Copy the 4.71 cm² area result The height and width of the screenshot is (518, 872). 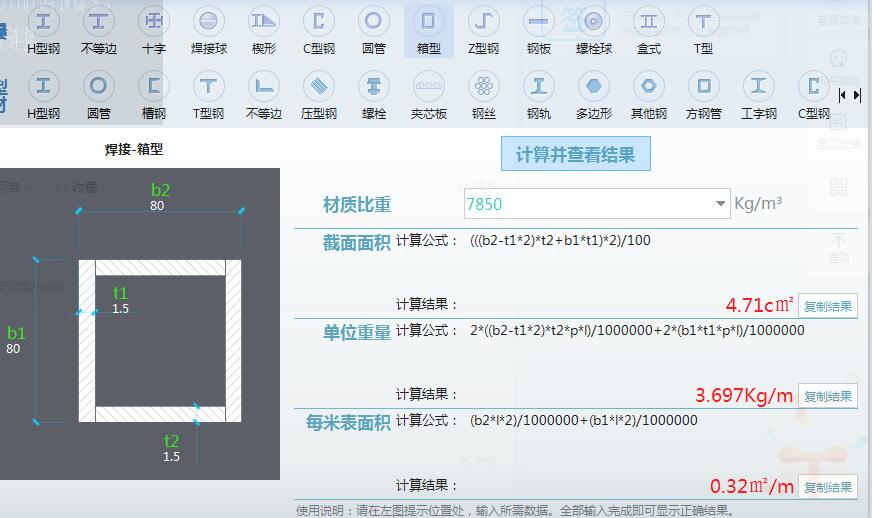pyautogui.click(x=828, y=306)
